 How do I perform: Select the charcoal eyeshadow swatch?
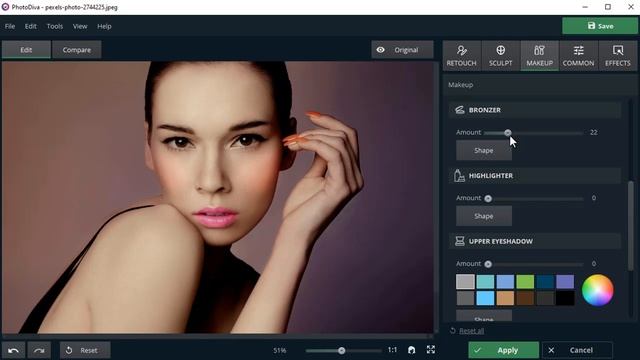click(545, 298)
